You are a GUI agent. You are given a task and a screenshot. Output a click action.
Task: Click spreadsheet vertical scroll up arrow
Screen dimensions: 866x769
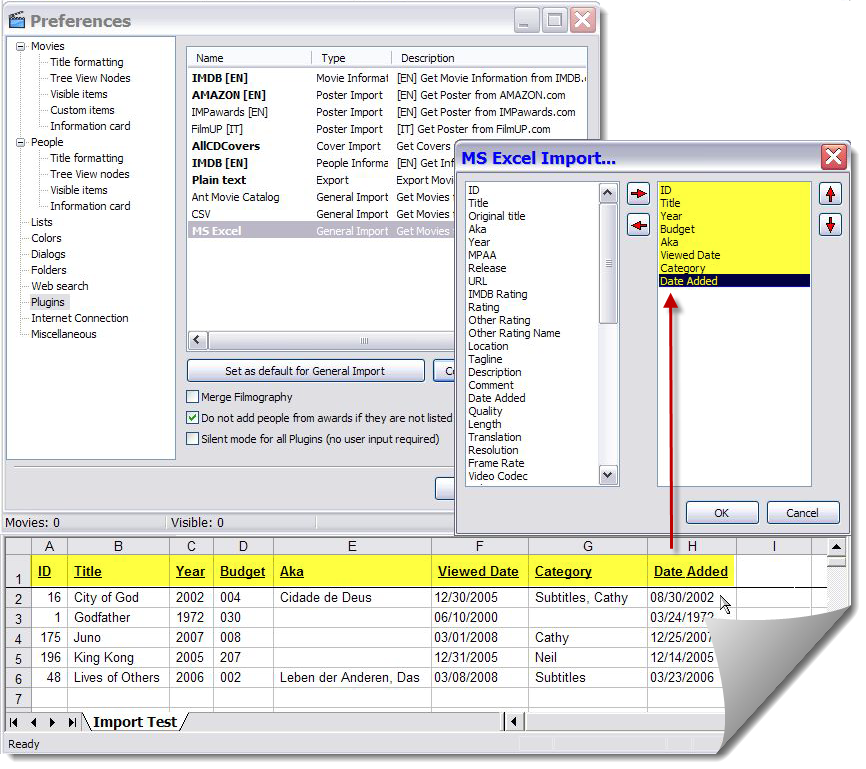[x=836, y=547]
